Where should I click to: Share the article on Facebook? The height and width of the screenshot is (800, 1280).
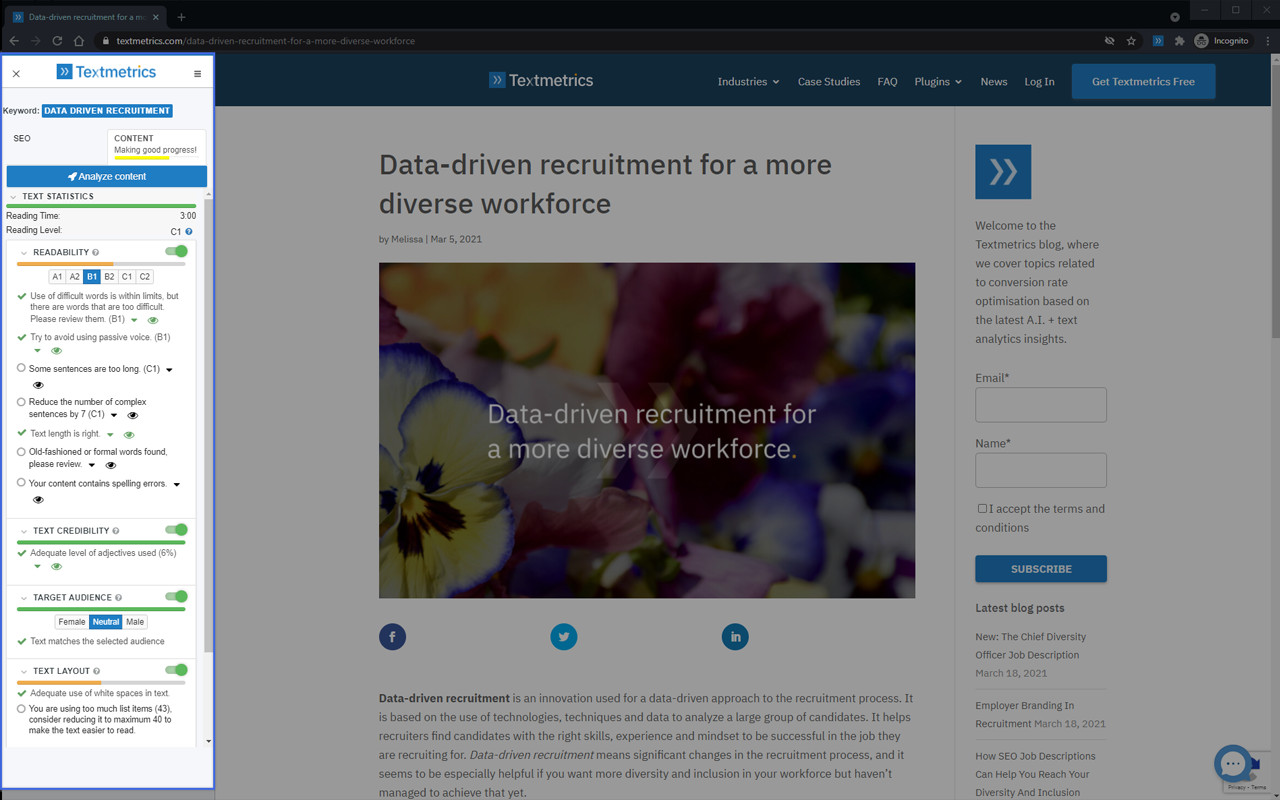[x=392, y=637]
